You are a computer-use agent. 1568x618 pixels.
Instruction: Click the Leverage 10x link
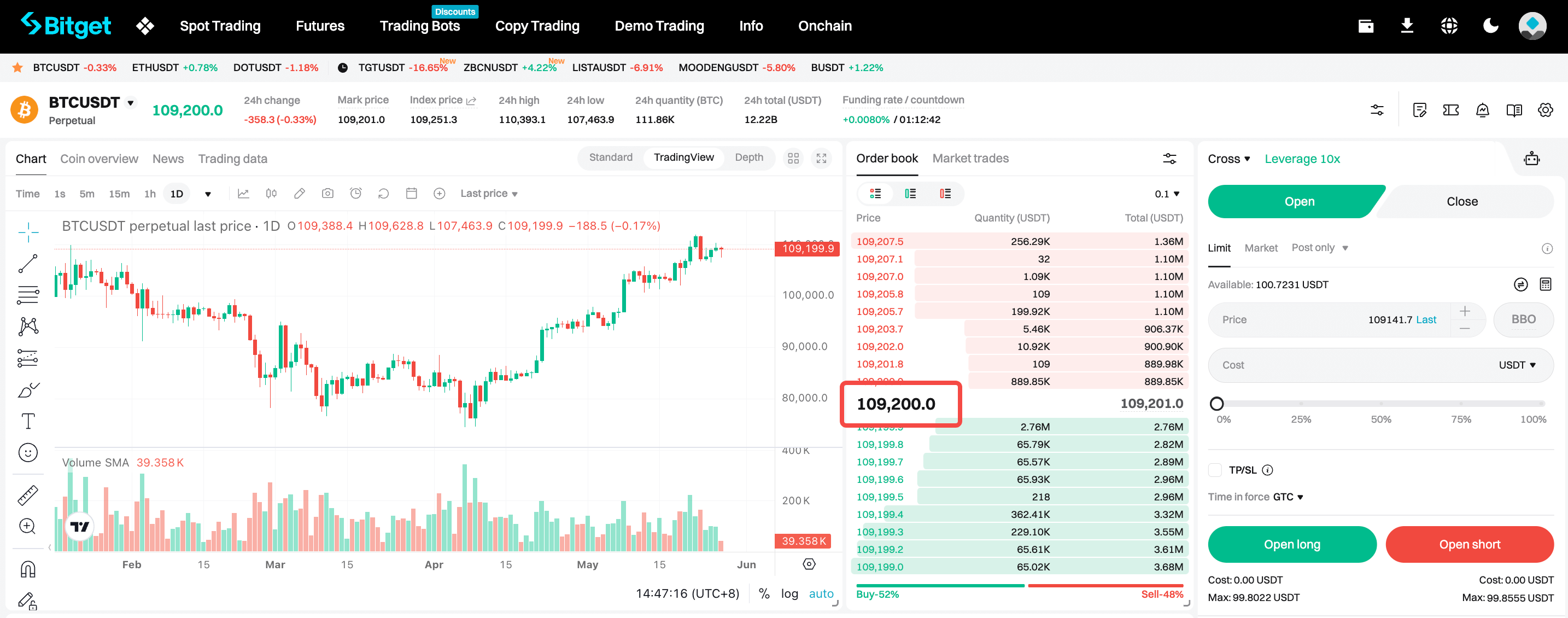[x=1302, y=159]
